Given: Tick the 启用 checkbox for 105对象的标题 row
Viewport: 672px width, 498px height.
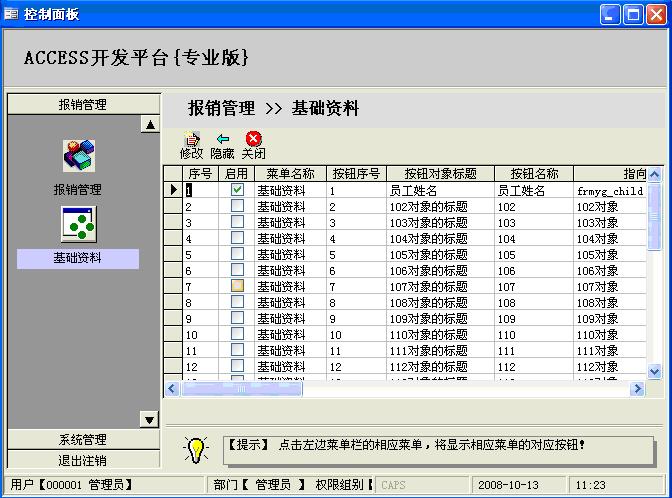Looking at the screenshot, I should pyautogui.click(x=237, y=254).
